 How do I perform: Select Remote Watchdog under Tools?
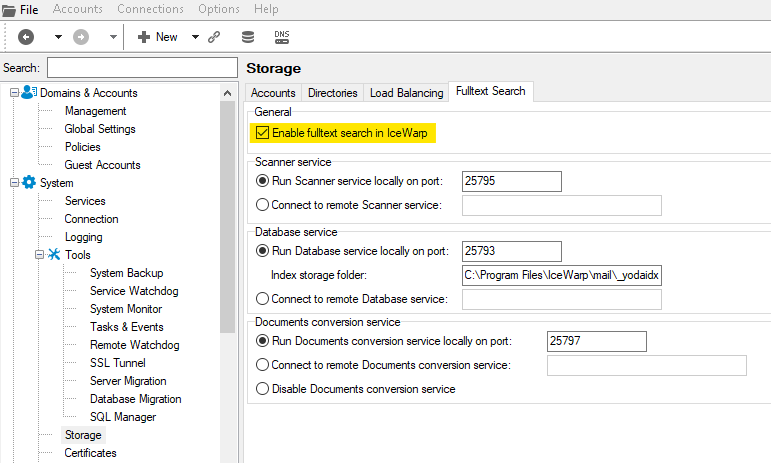tap(135, 345)
